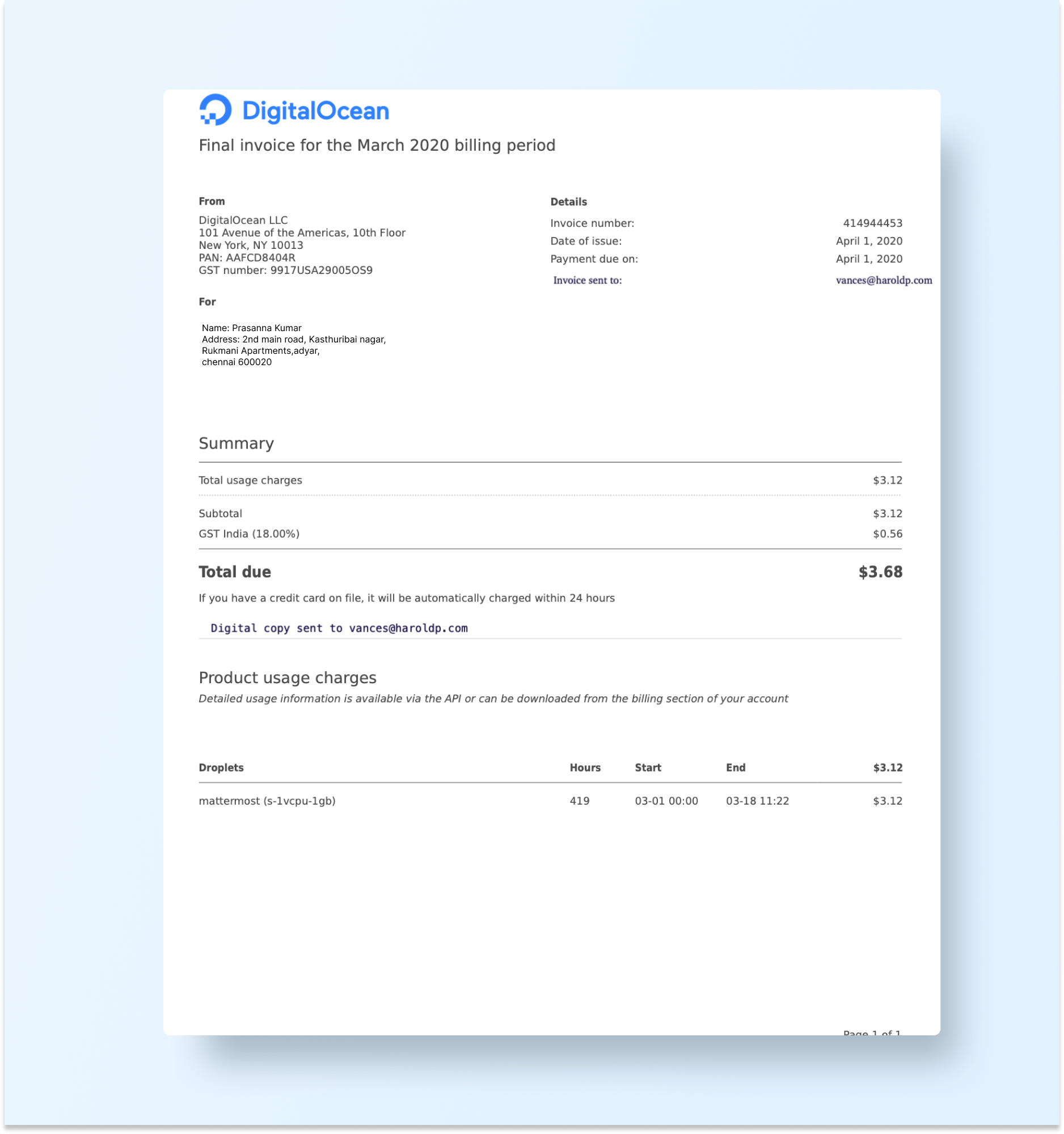Click the DigitalOcean brand name text
This screenshot has height=1134, width=1064.
(x=315, y=111)
